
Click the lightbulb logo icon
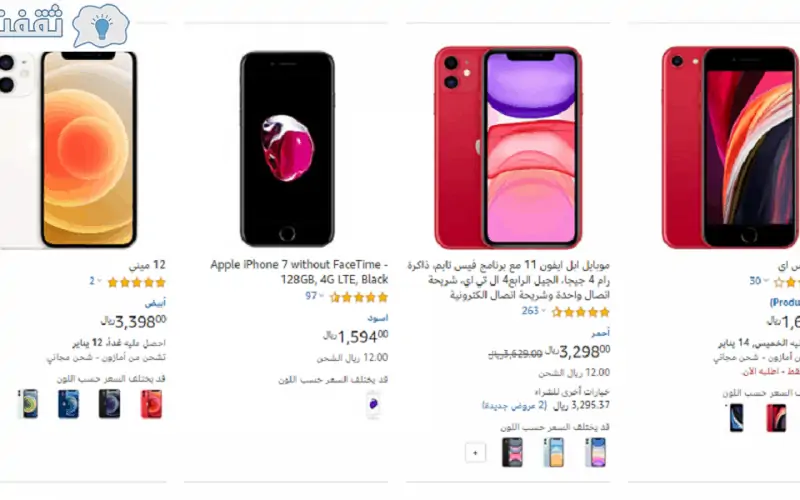(101, 25)
